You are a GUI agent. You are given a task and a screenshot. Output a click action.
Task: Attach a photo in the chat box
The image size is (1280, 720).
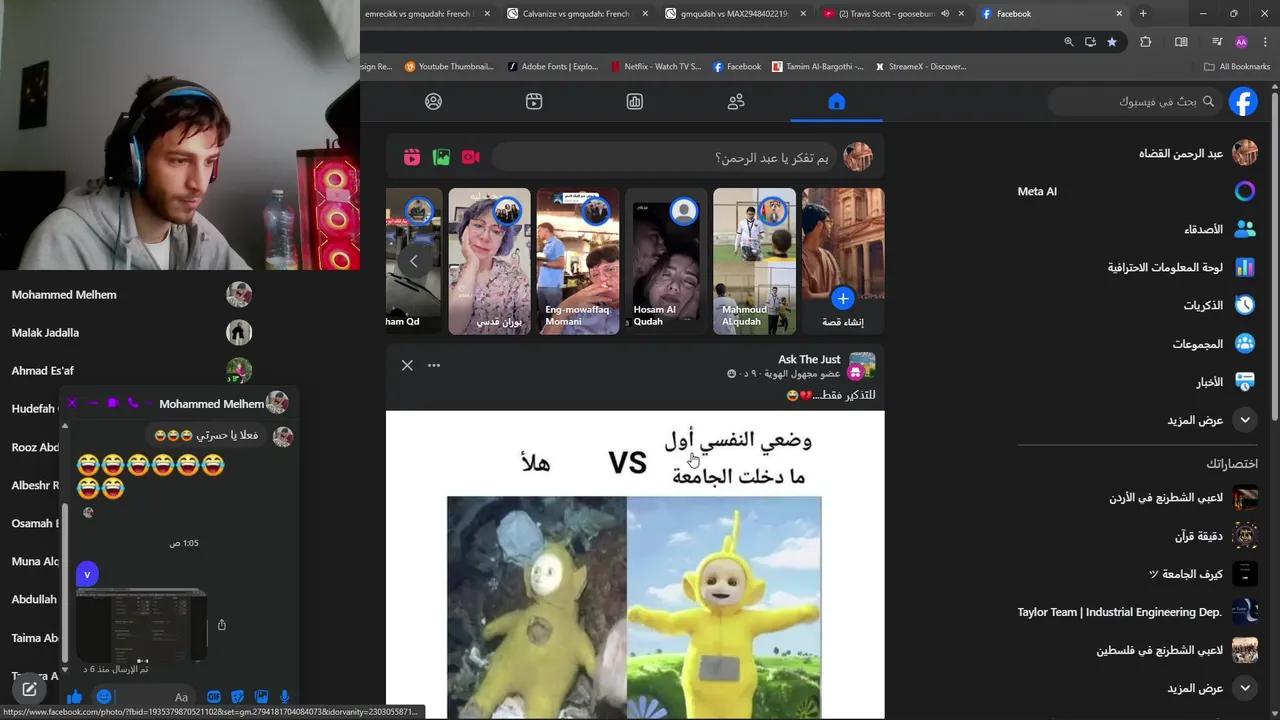click(x=261, y=697)
